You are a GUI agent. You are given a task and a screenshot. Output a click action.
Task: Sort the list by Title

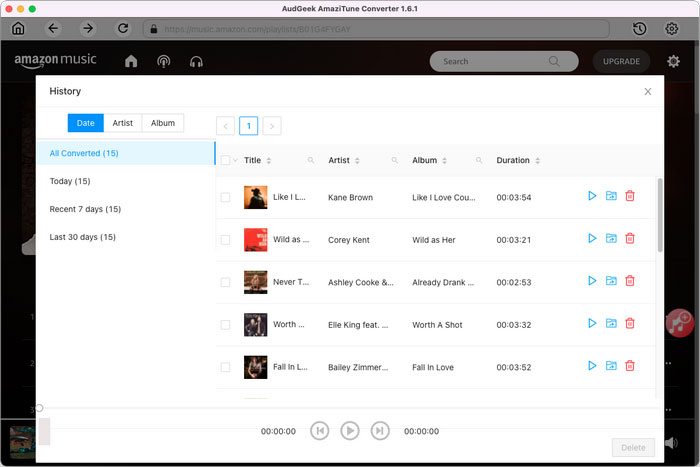pyautogui.click(x=269, y=160)
